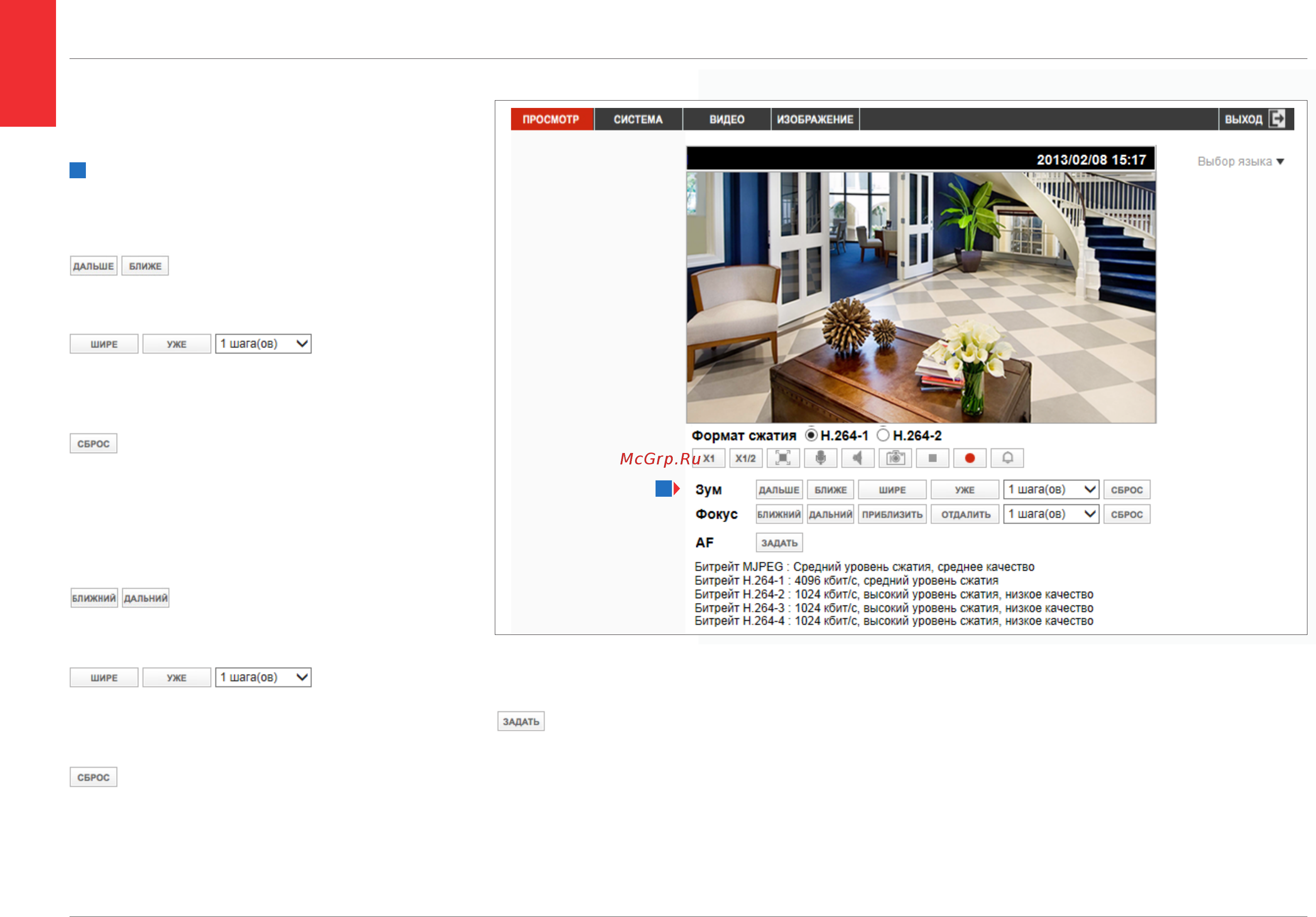Open the Зум row steps dropdown

[1051, 489]
